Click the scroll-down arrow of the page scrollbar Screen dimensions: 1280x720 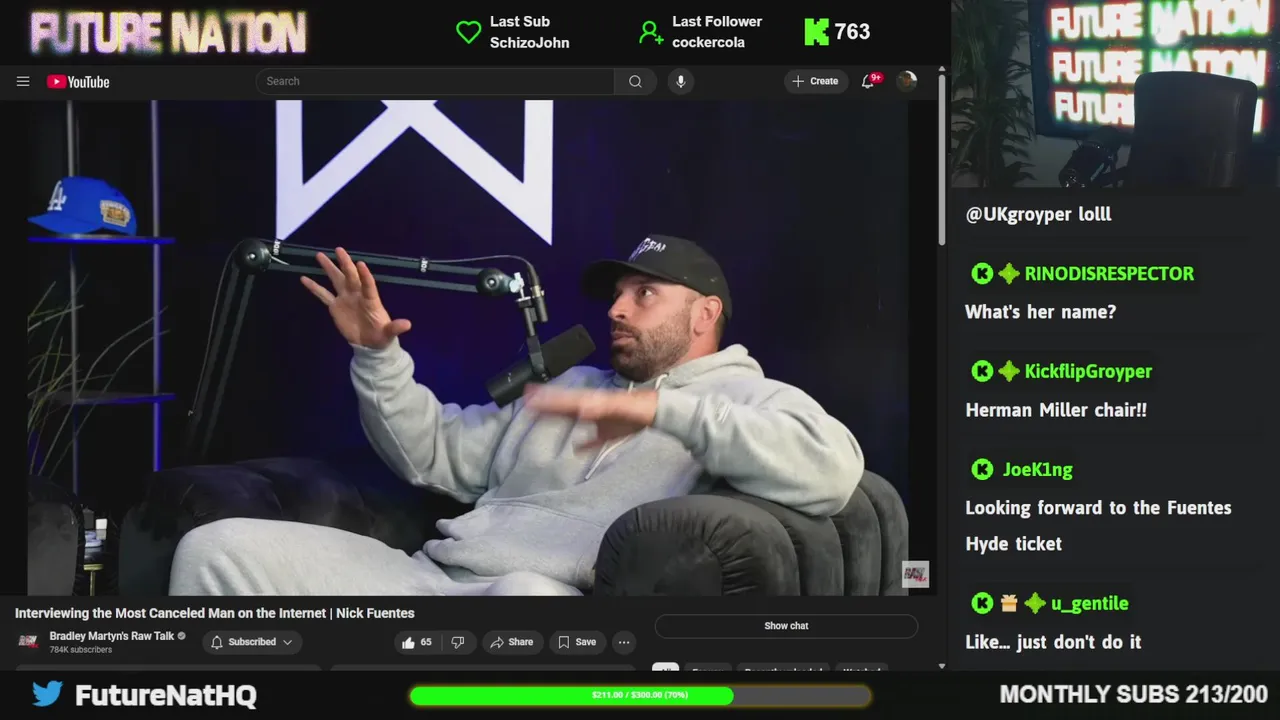tap(942, 666)
